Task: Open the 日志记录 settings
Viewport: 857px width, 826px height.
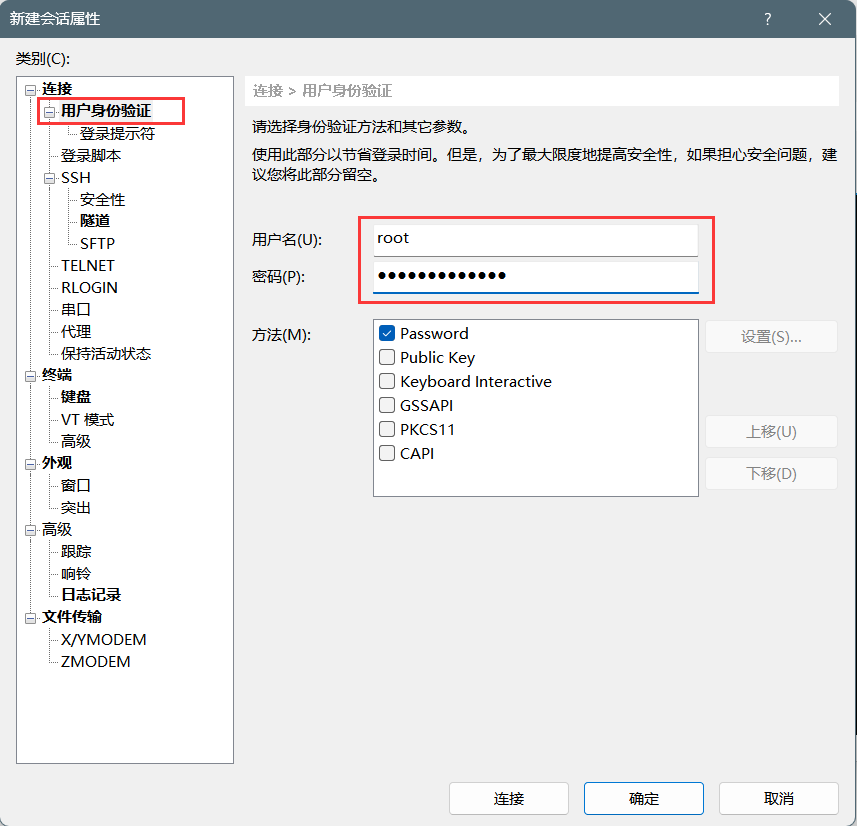Action: (94, 594)
